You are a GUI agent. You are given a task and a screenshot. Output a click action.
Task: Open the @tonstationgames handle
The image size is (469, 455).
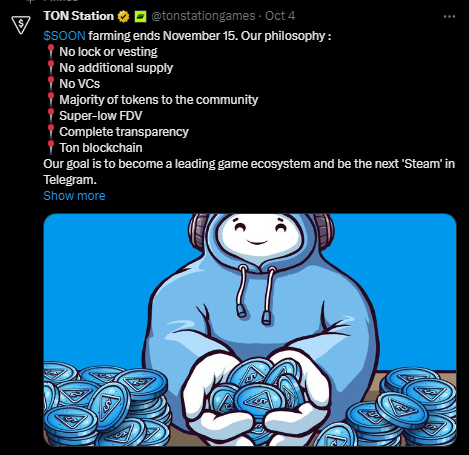tap(203, 16)
